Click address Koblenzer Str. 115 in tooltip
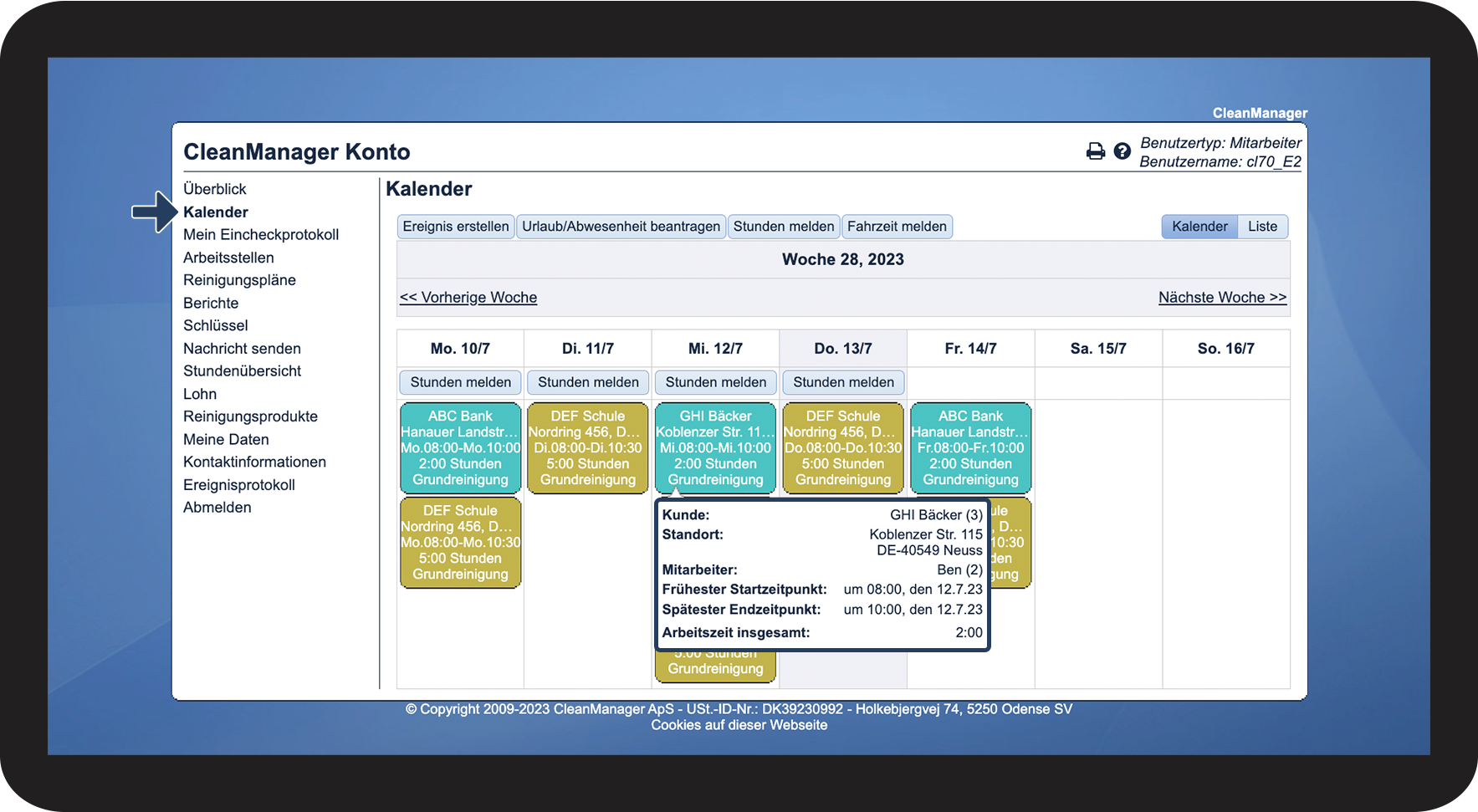The height and width of the screenshot is (812, 1478). (926, 534)
